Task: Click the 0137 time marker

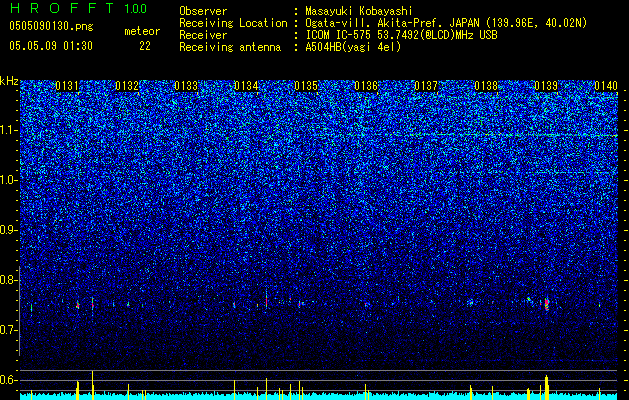Action: tap(426, 86)
